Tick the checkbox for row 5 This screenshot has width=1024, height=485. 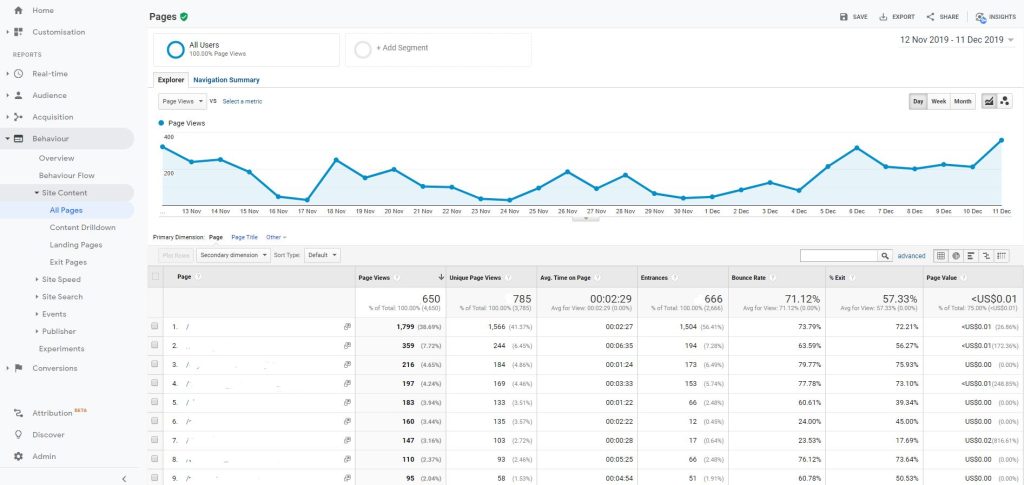pyautogui.click(x=154, y=402)
